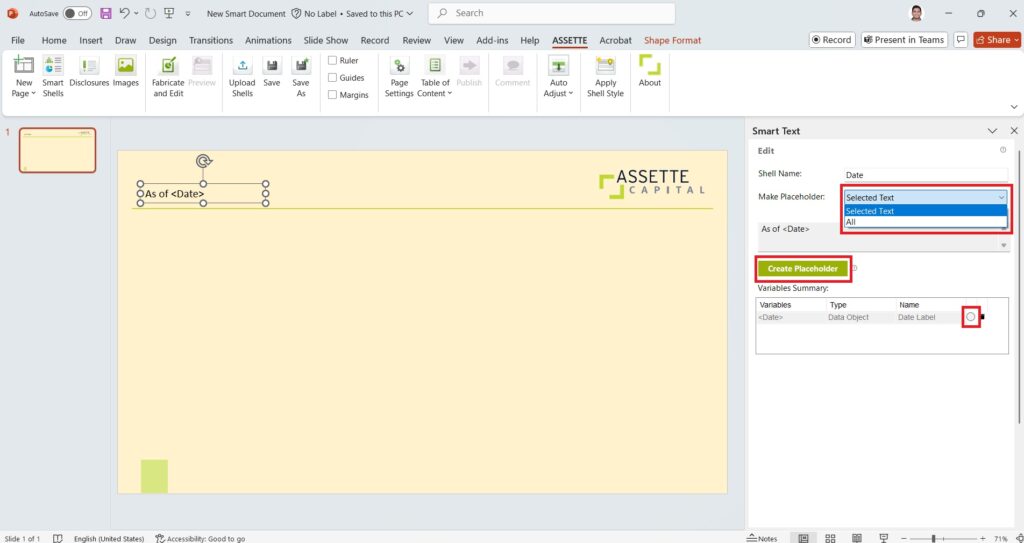Enable the Margins checkbox
Screen dimensions: 1024x543
[332, 94]
